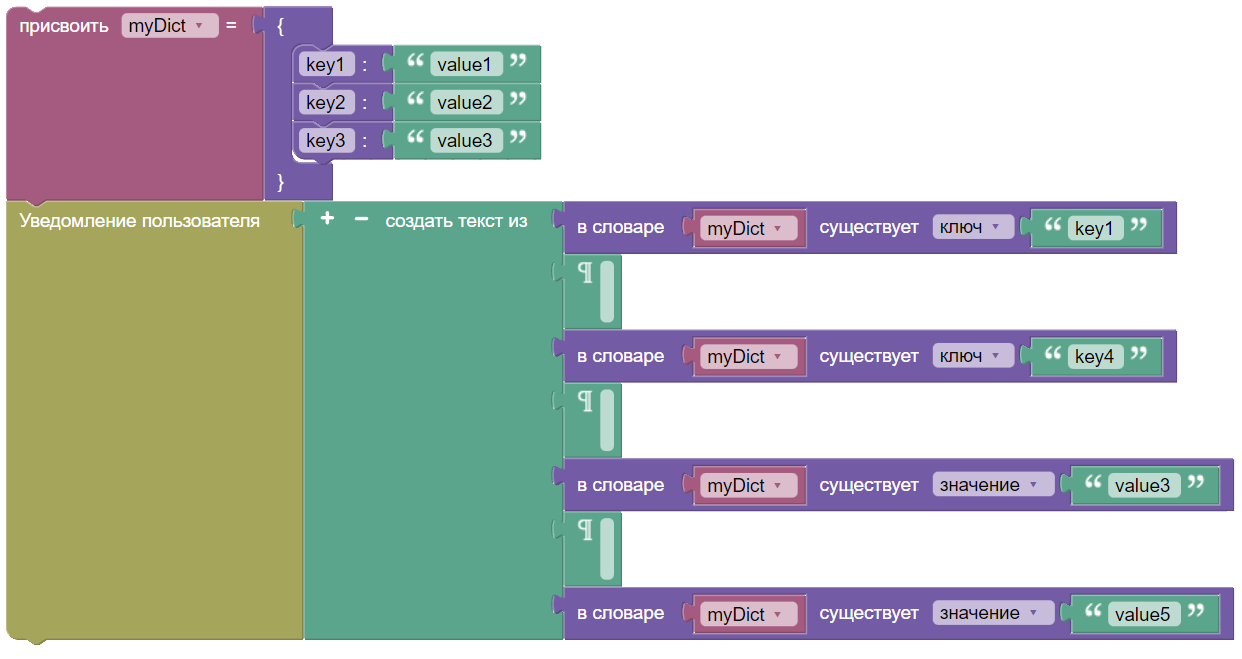Click "существует" label in the key4 row
The image size is (1242, 659).
[x=869, y=356]
